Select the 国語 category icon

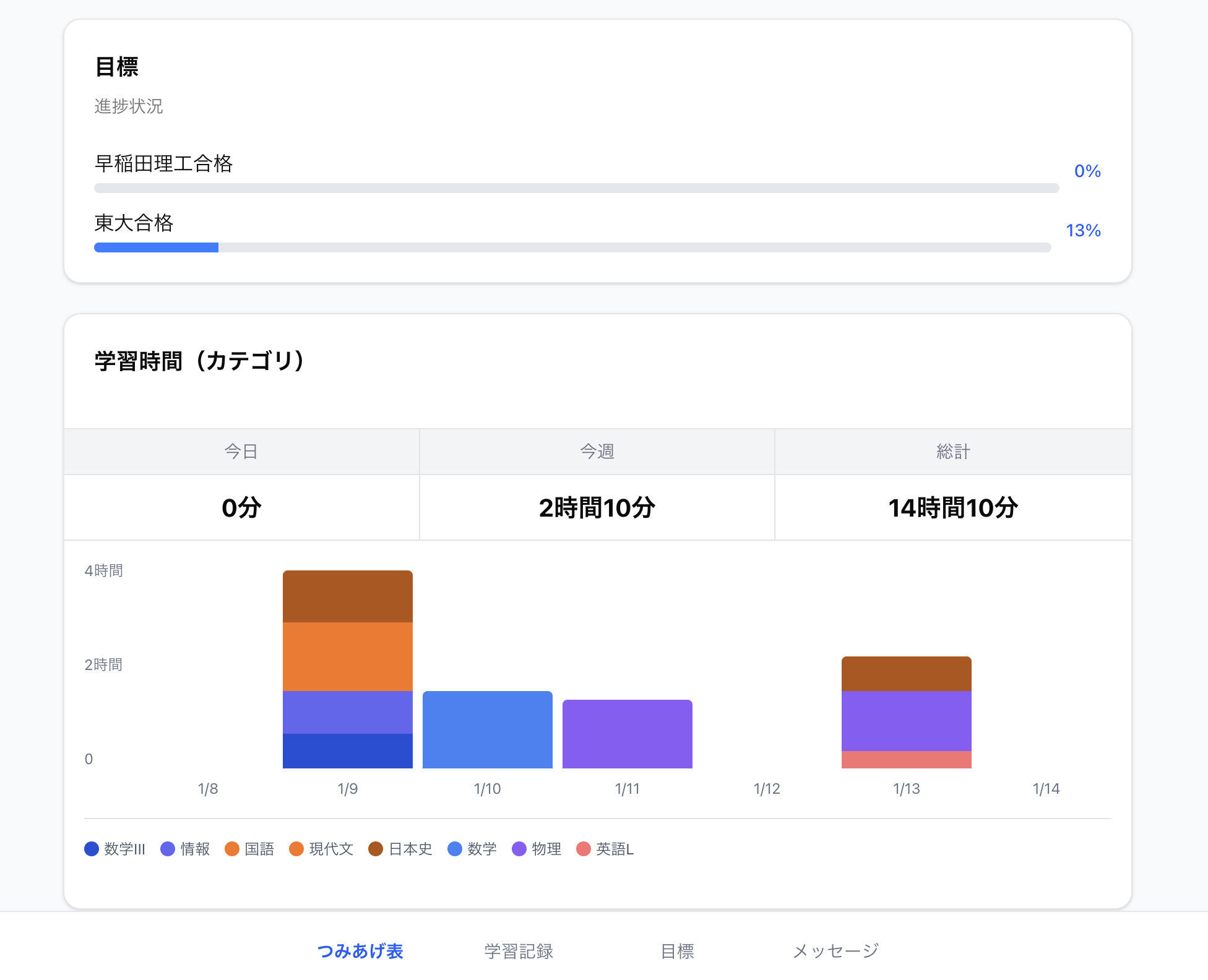click(x=233, y=849)
